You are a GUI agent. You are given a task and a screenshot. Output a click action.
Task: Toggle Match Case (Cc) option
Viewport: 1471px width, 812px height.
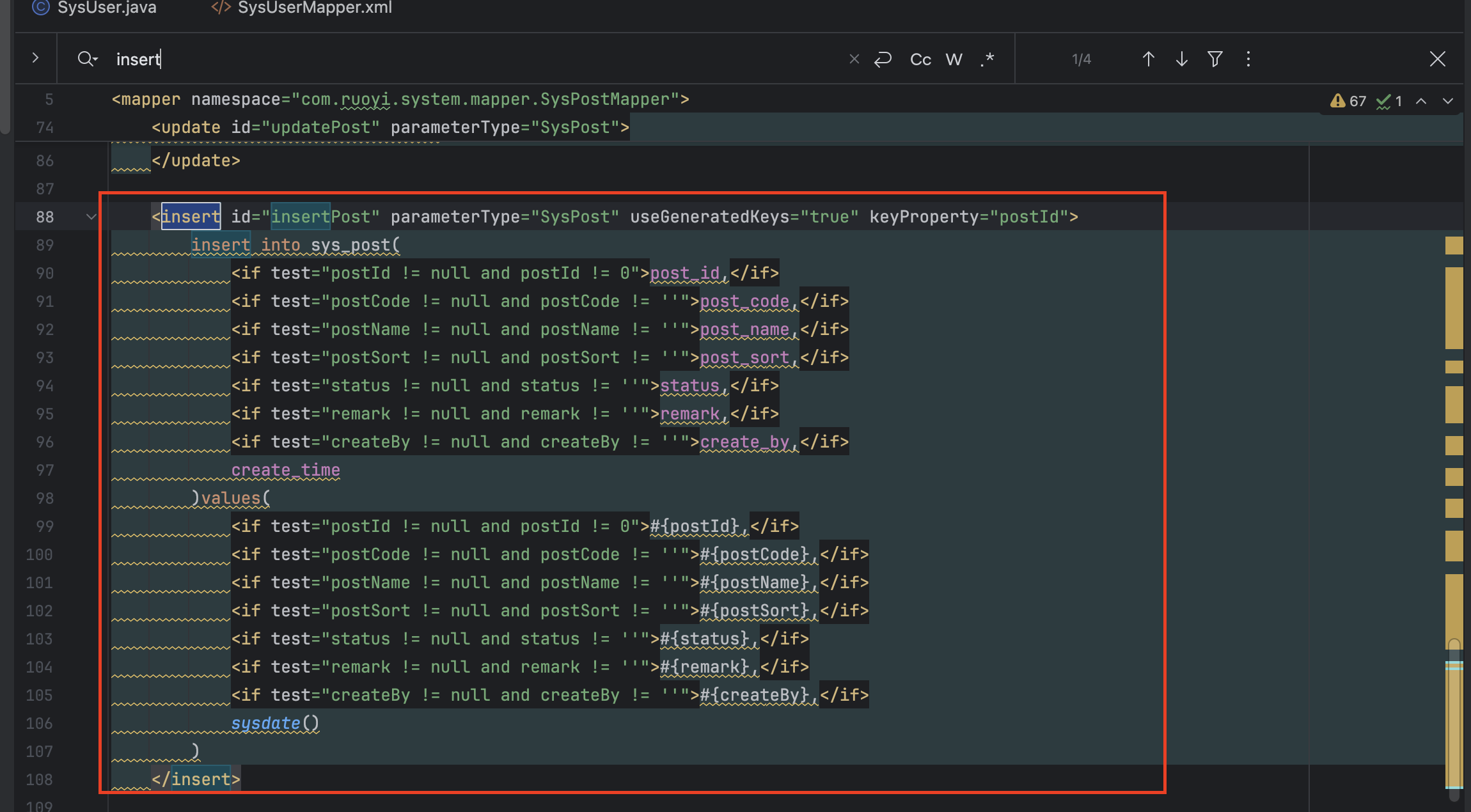(x=920, y=59)
